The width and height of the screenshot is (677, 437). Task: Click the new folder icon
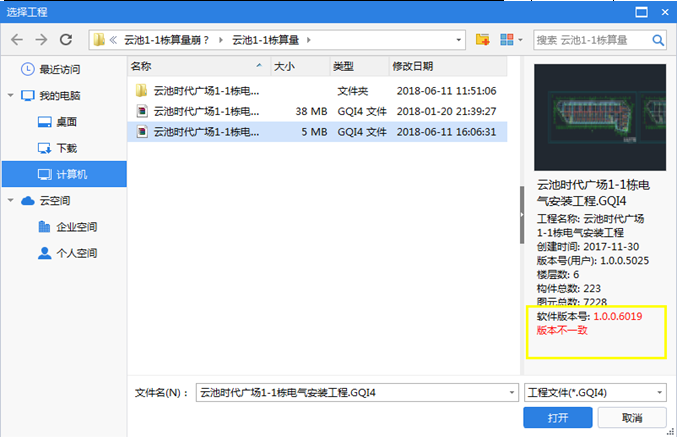click(x=483, y=40)
